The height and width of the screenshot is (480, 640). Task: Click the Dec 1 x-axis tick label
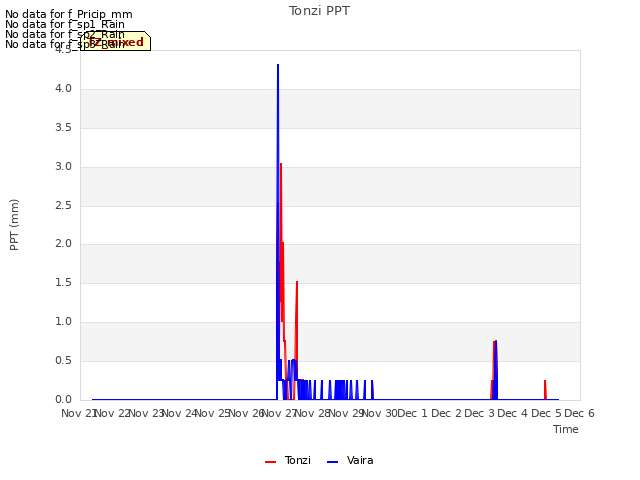pos(413,413)
